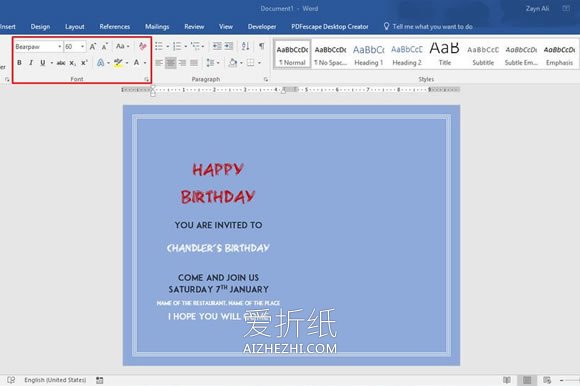Align text left
Image resolution: width=580 pixels, height=386 pixels.
[x=159, y=63]
